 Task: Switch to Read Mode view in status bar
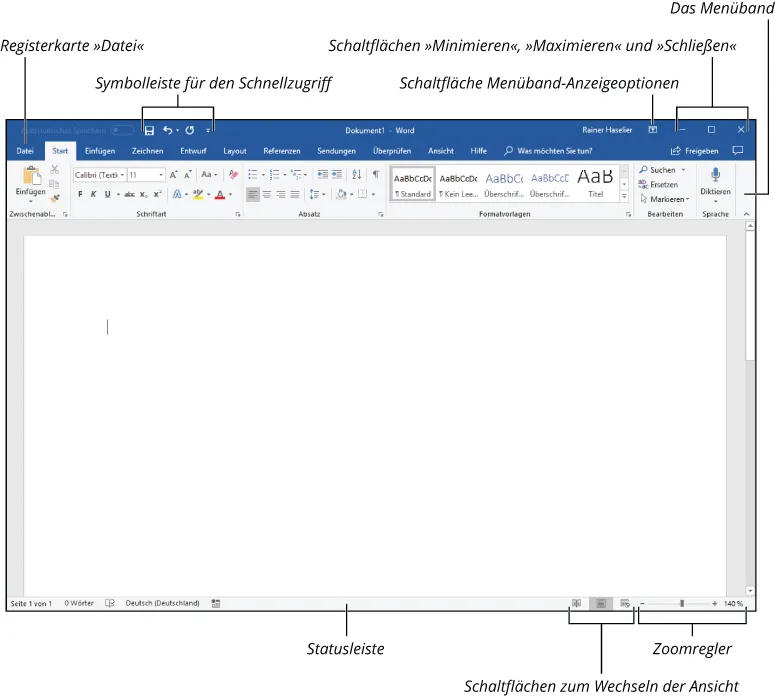pyautogui.click(x=577, y=604)
